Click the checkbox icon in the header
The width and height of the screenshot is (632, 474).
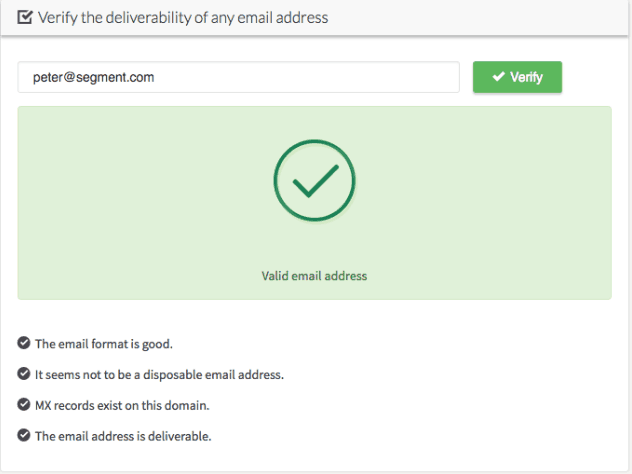25,17
